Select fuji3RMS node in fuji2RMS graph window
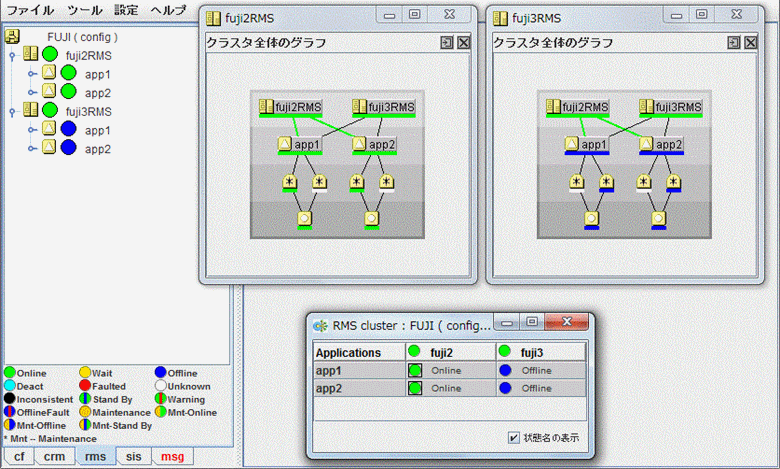Viewport: 780px width, 469px height. 384,107
